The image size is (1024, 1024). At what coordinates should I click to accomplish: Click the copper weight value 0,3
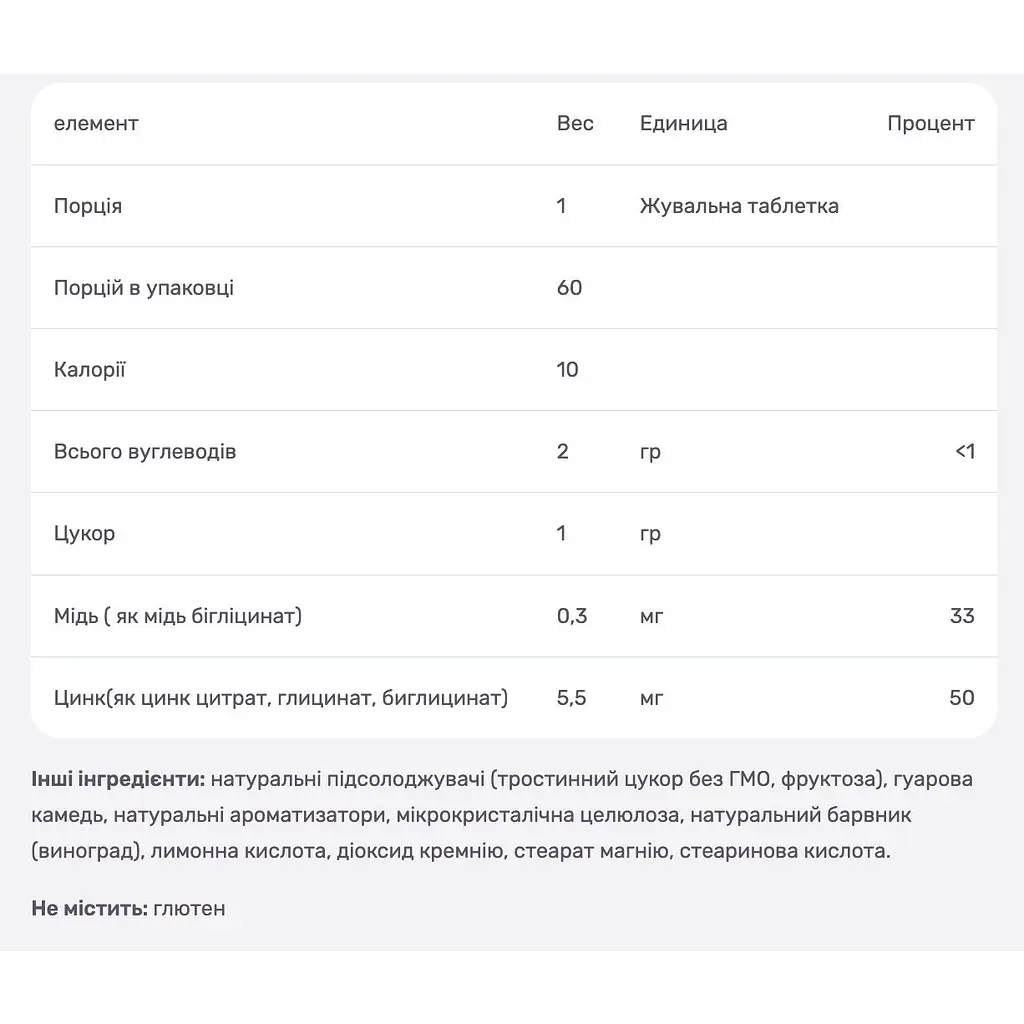pyautogui.click(x=571, y=616)
